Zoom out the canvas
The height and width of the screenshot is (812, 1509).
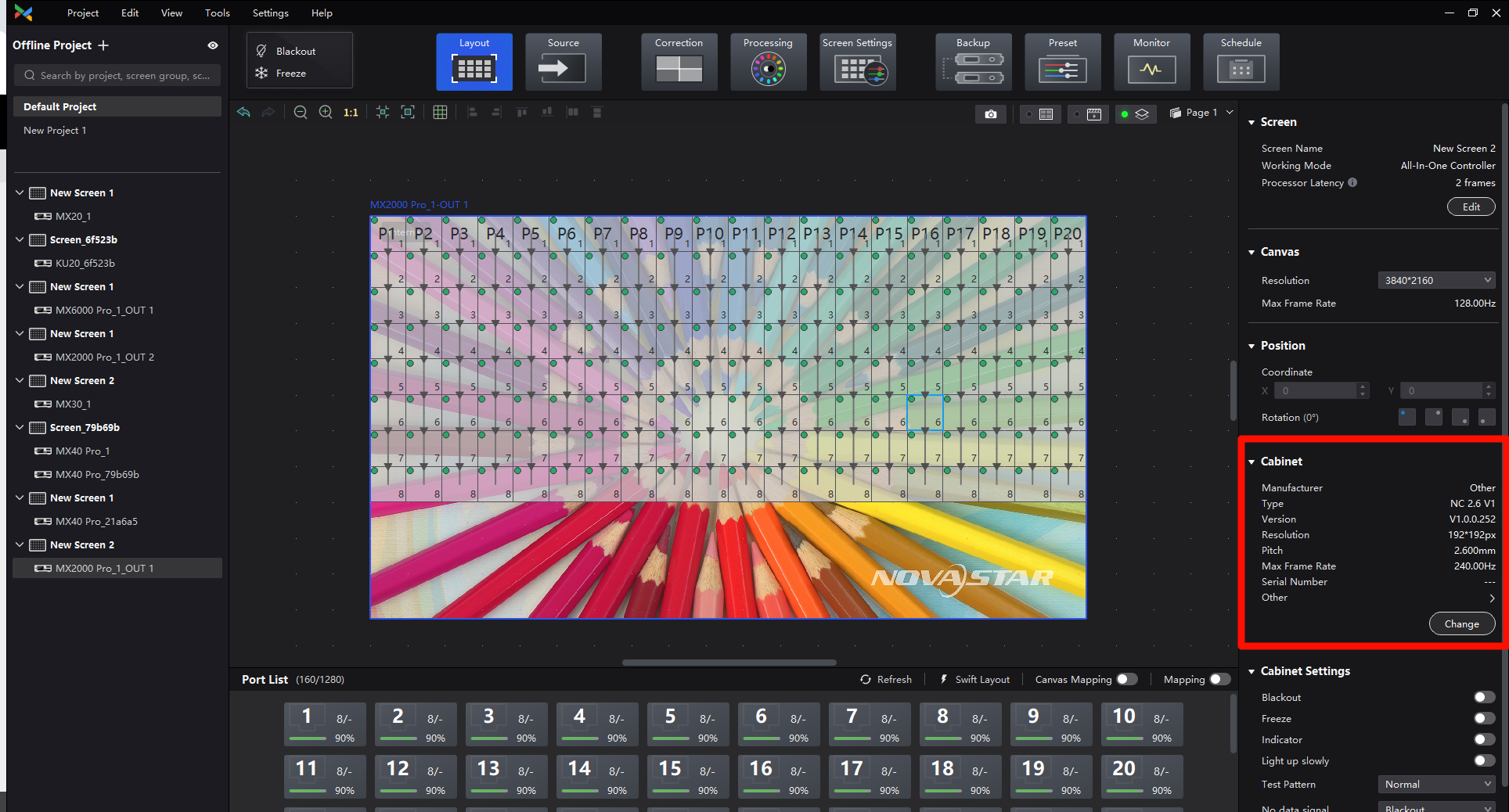301,113
